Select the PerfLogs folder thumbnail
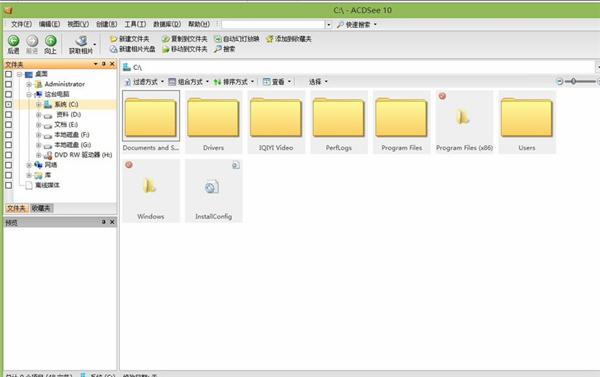 coord(339,122)
